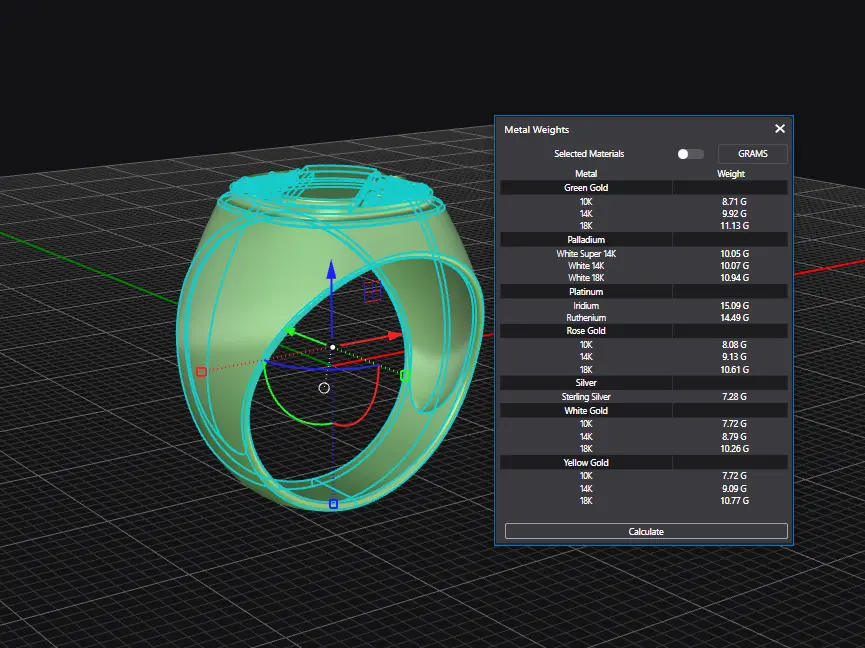The image size is (865, 648).
Task: Click the Weight column header
Action: [731, 174]
